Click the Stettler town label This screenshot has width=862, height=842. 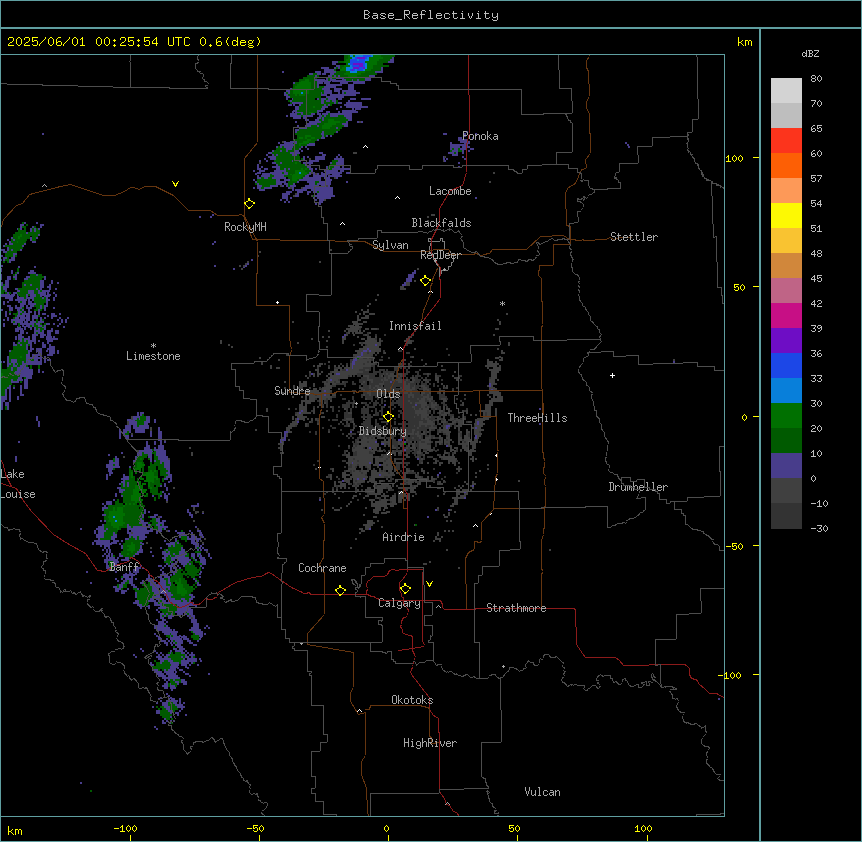click(x=634, y=237)
